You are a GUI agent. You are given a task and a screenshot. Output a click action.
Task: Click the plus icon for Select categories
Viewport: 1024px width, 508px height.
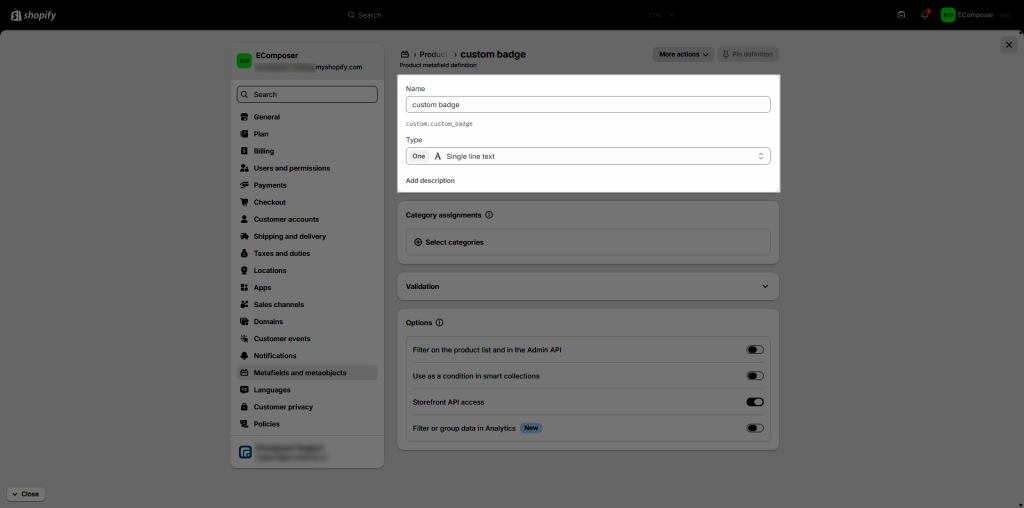tap(418, 242)
